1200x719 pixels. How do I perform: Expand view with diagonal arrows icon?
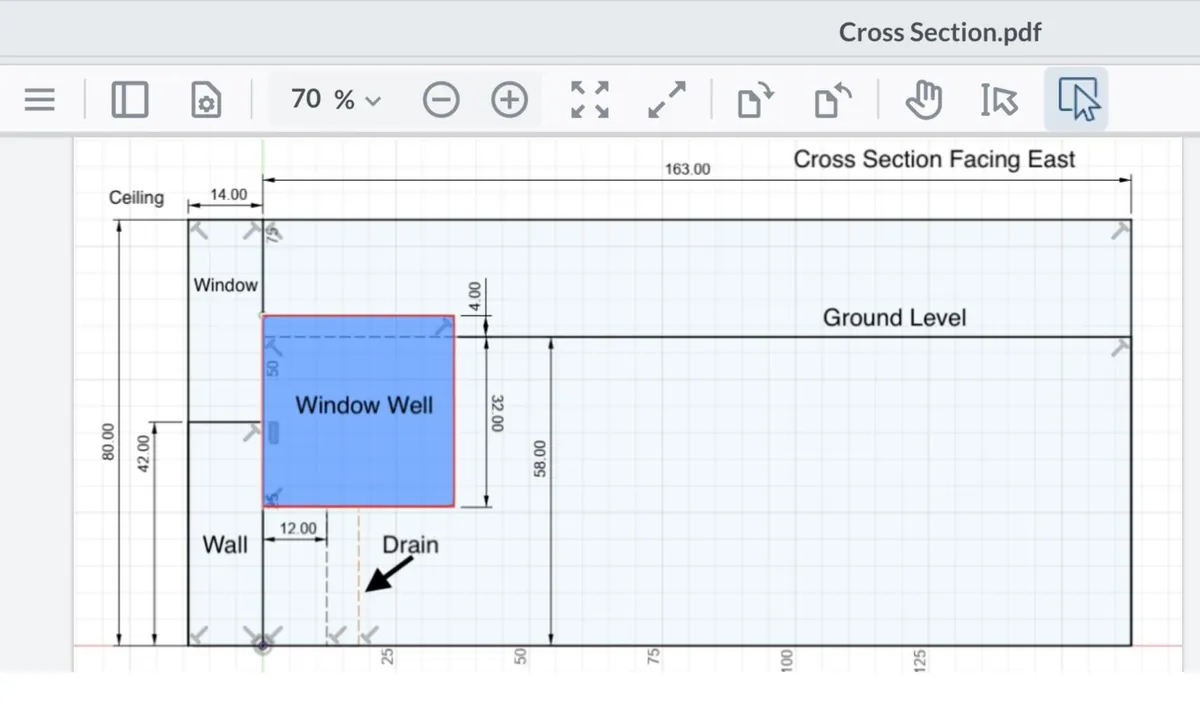coord(667,100)
